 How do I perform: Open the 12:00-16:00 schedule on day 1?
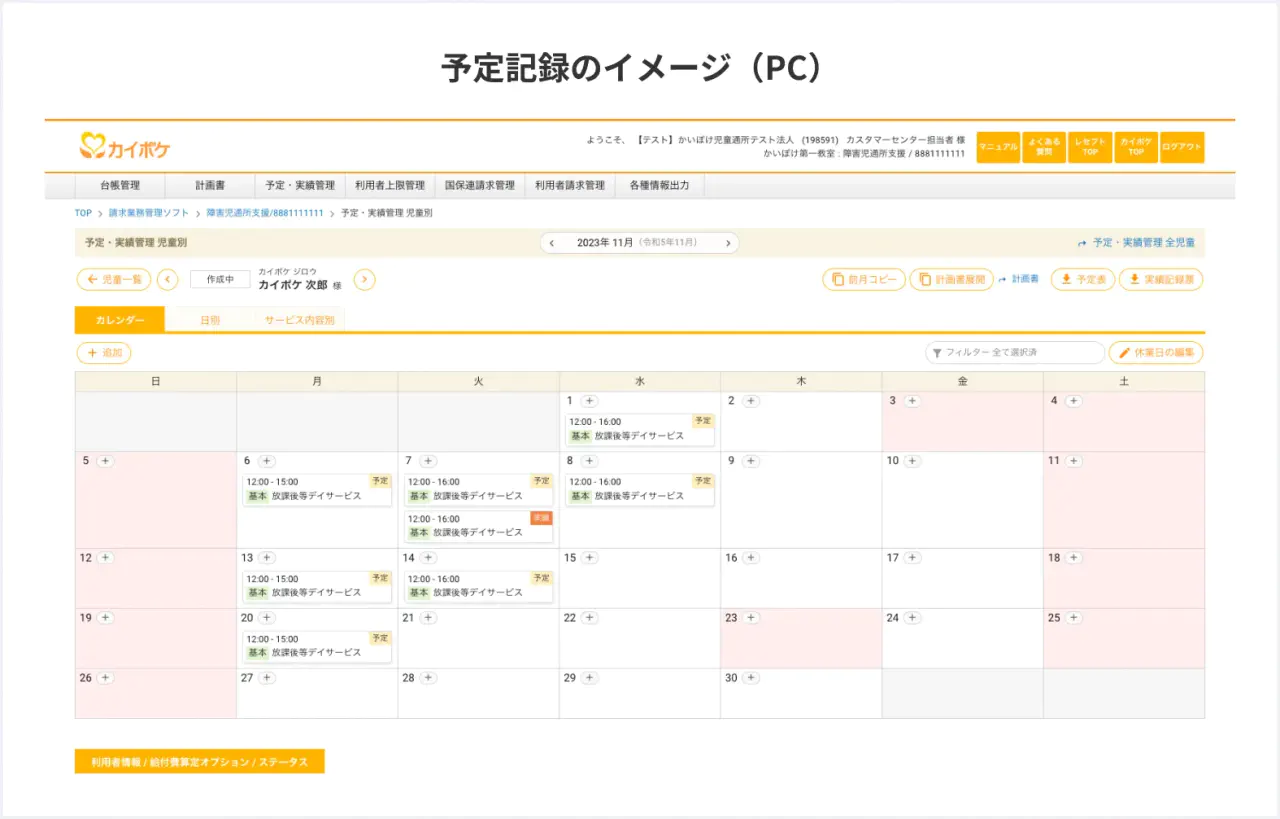tap(640, 429)
